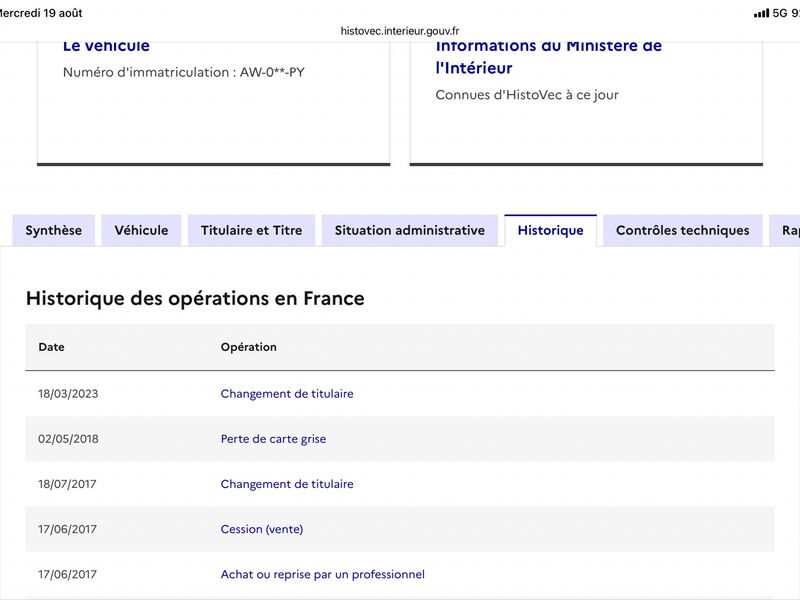Select the Situation administrative tab

pyautogui.click(x=410, y=231)
